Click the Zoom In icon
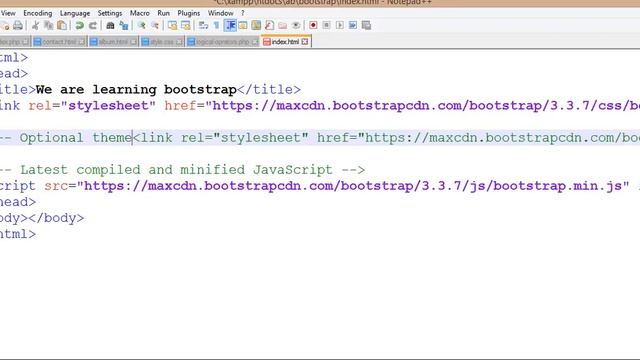Viewport: 640px width, 360px height. pos(142,25)
